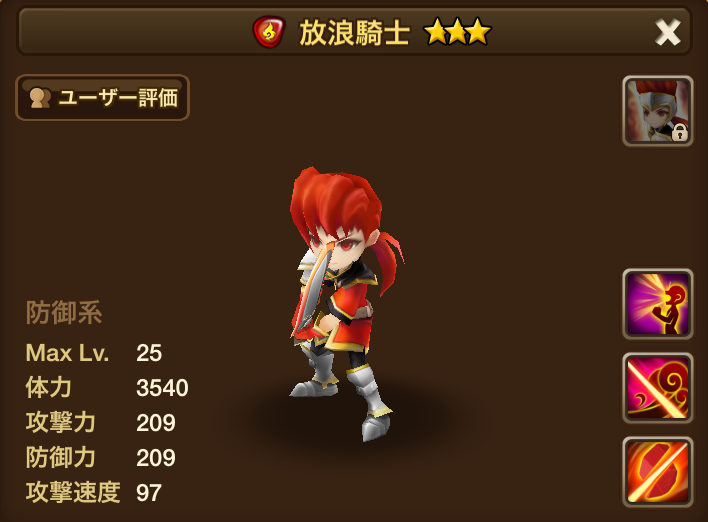Click the Max Lv. value 25
The height and width of the screenshot is (522, 708).
tap(149, 353)
